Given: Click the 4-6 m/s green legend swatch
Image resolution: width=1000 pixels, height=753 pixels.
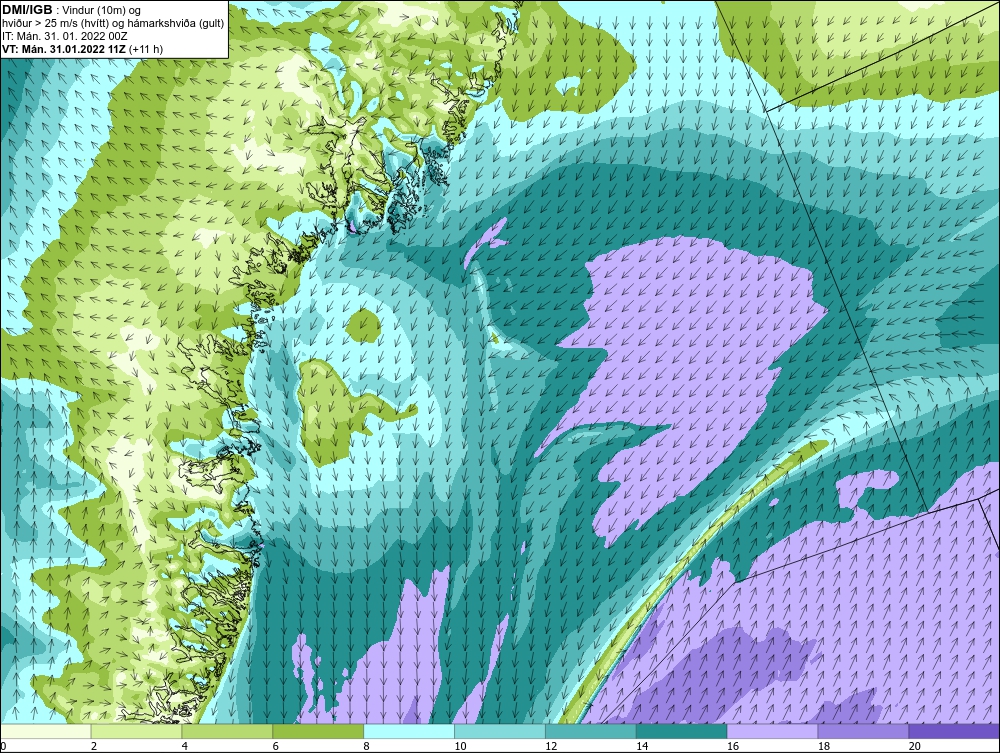Looking at the screenshot, I should [x=227, y=731].
